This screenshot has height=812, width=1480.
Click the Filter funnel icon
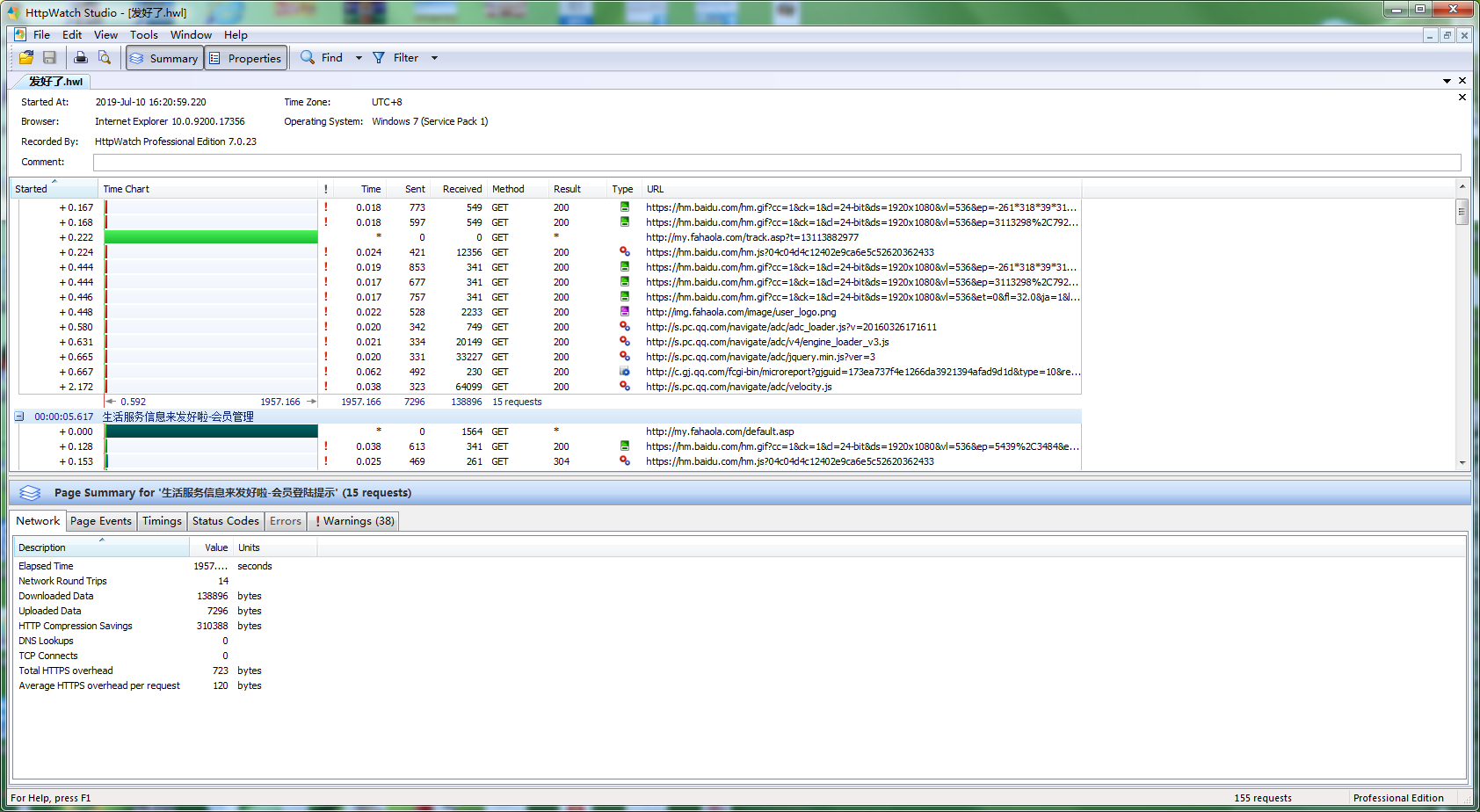point(379,58)
